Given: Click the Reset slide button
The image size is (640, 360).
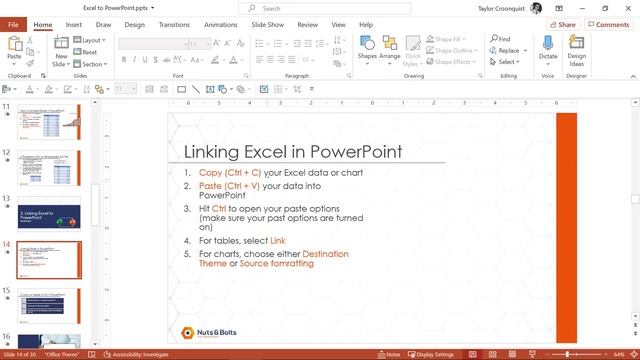Looking at the screenshot, I should (85, 52).
